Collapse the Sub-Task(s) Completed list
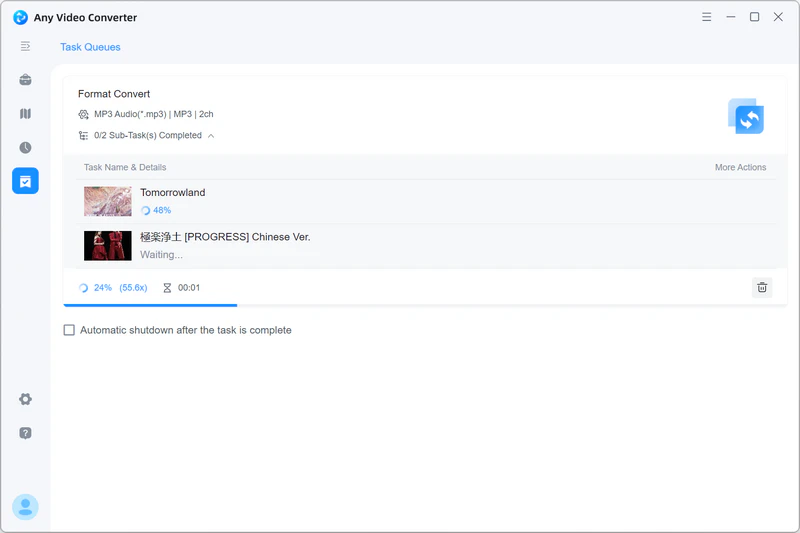 211,136
